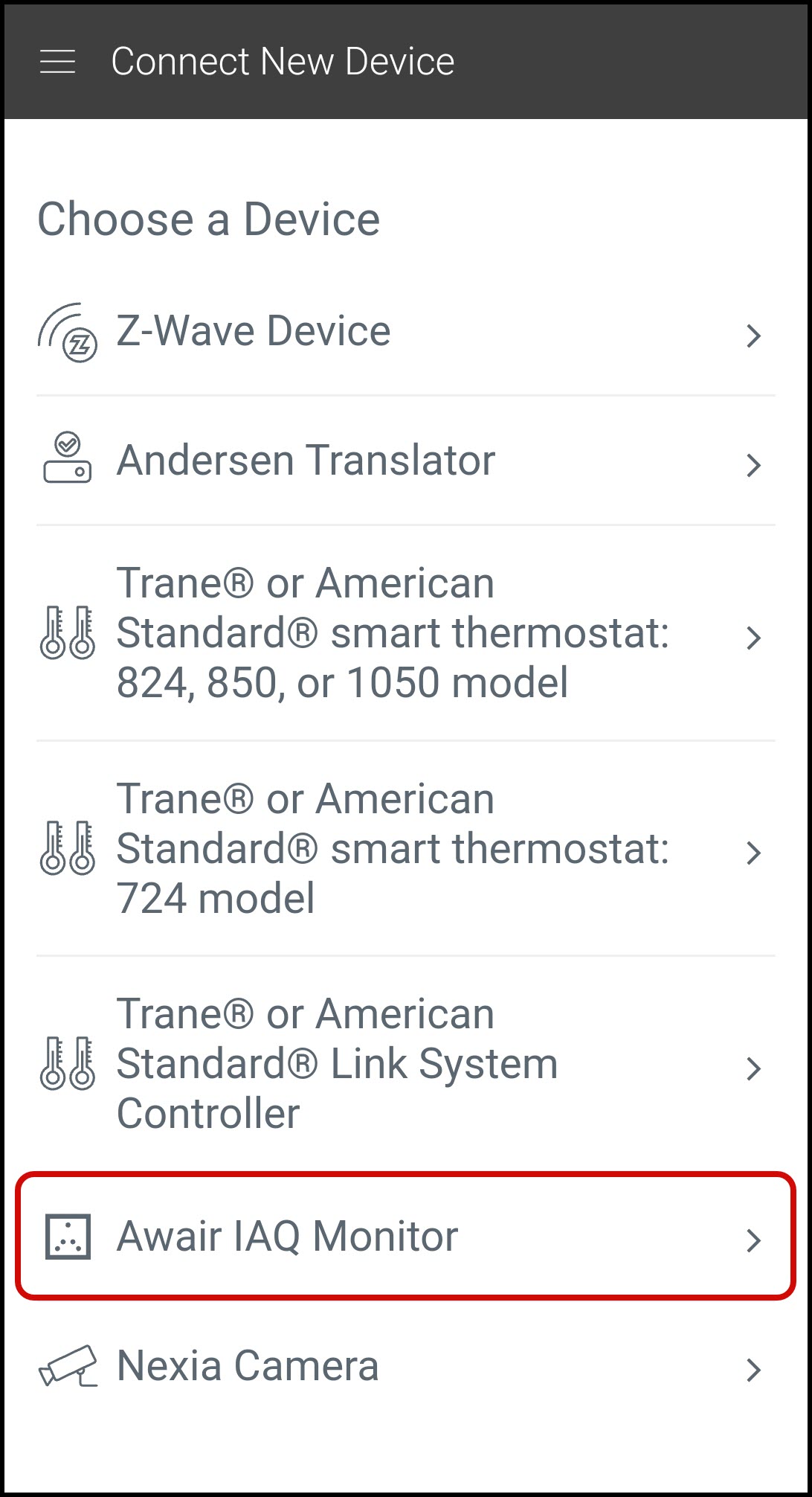Tap thermometer icon for Link System Controller

67,1064
